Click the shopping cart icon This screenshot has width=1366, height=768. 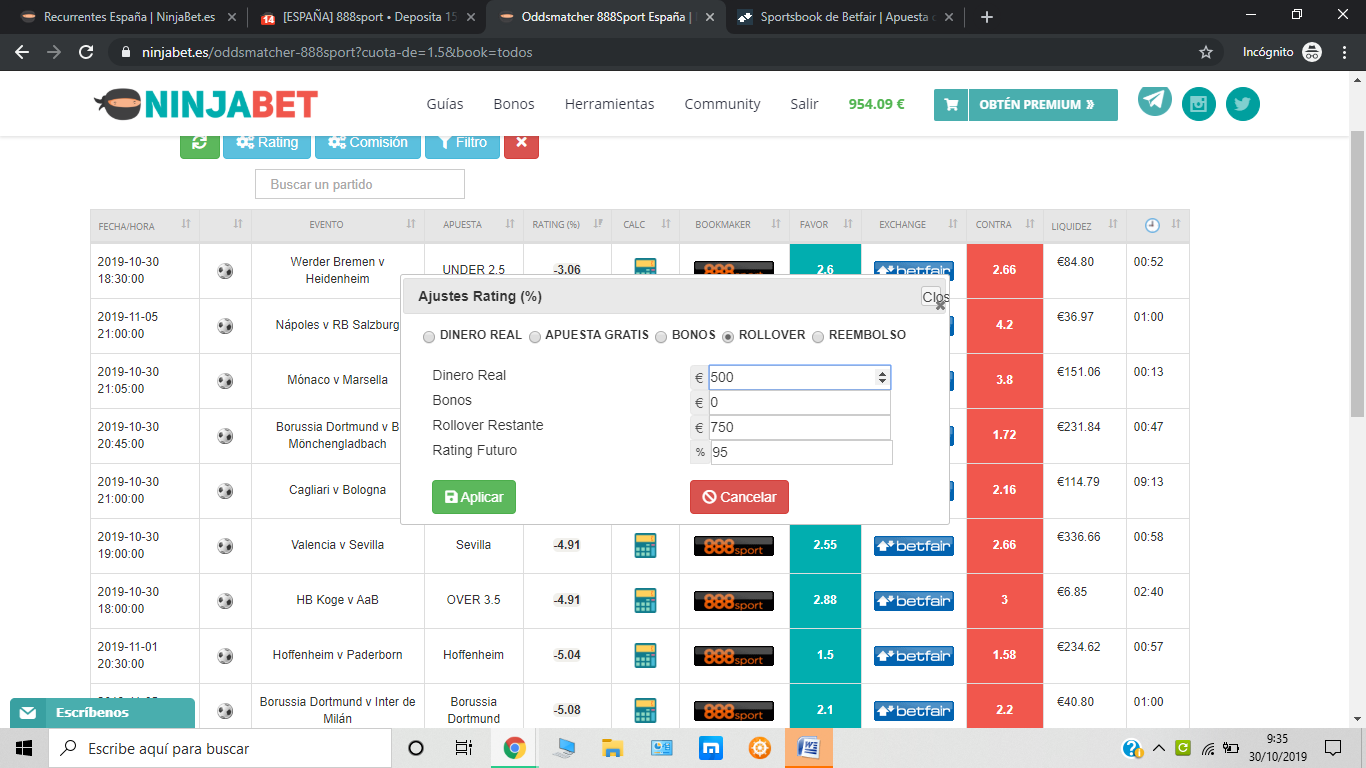(951, 105)
